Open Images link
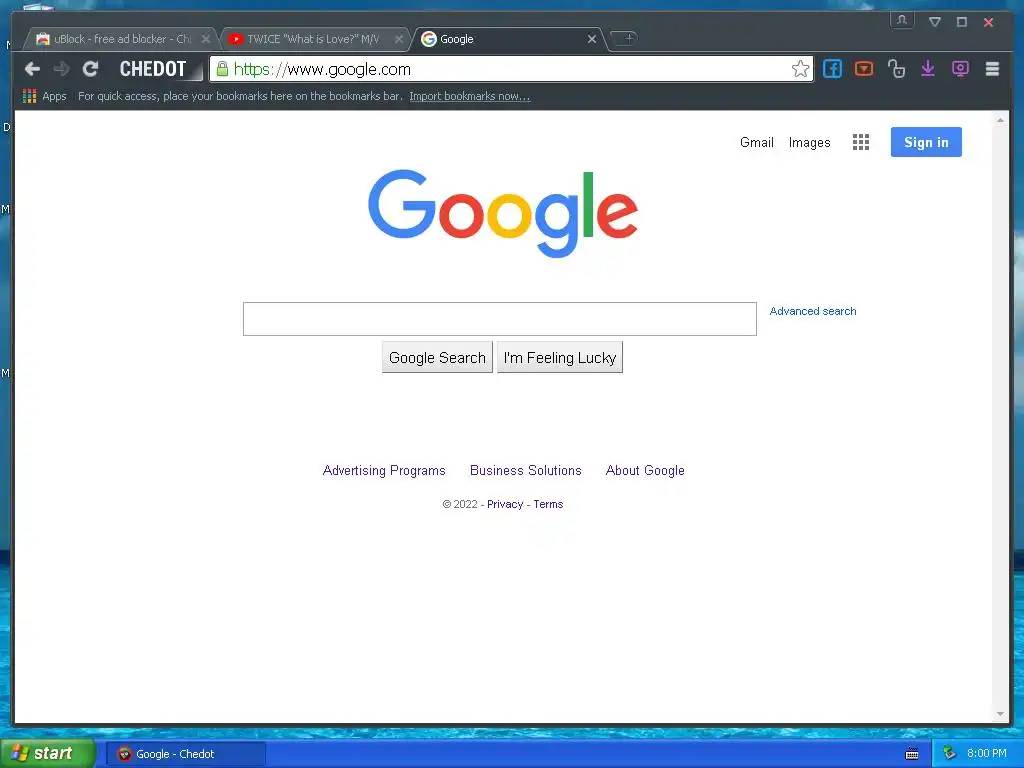The height and width of the screenshot is (768, 1024). (809, 142)
